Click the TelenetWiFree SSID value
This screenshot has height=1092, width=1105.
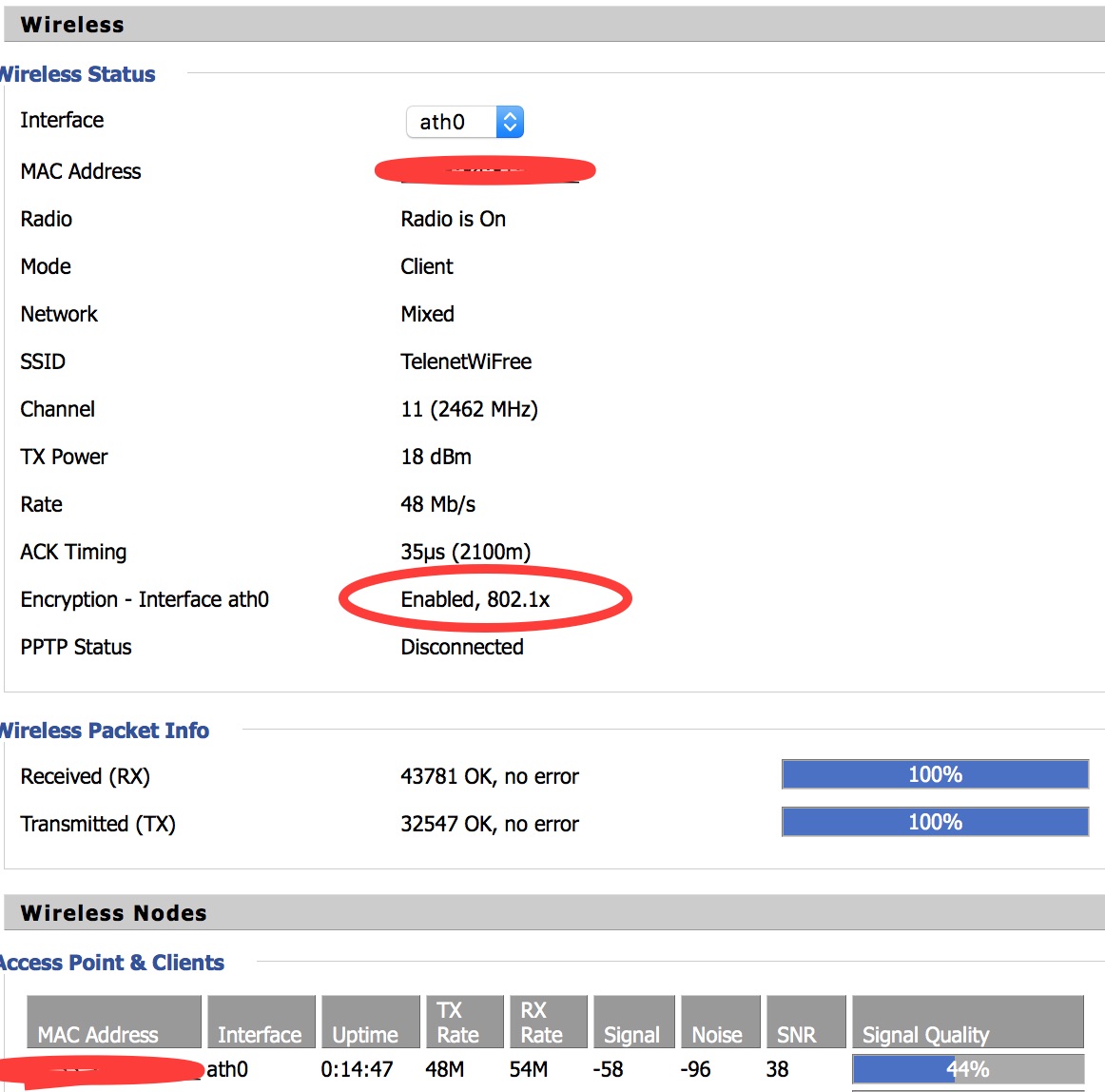point(466,361)
